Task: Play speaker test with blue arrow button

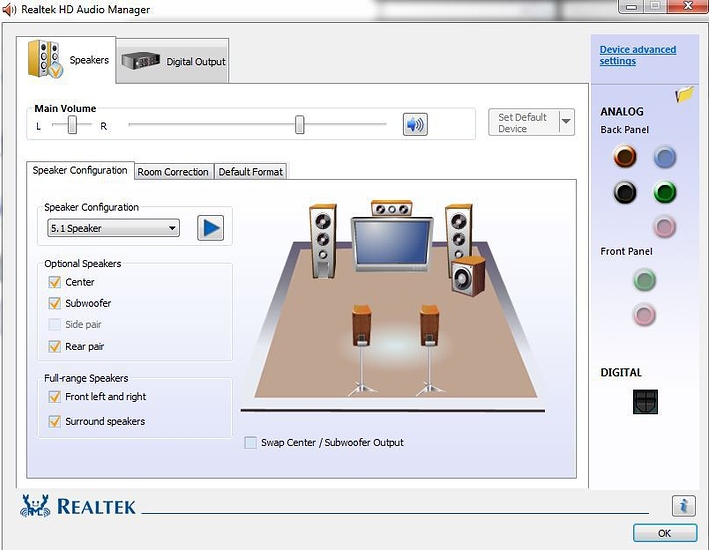Action: (210, 228)
